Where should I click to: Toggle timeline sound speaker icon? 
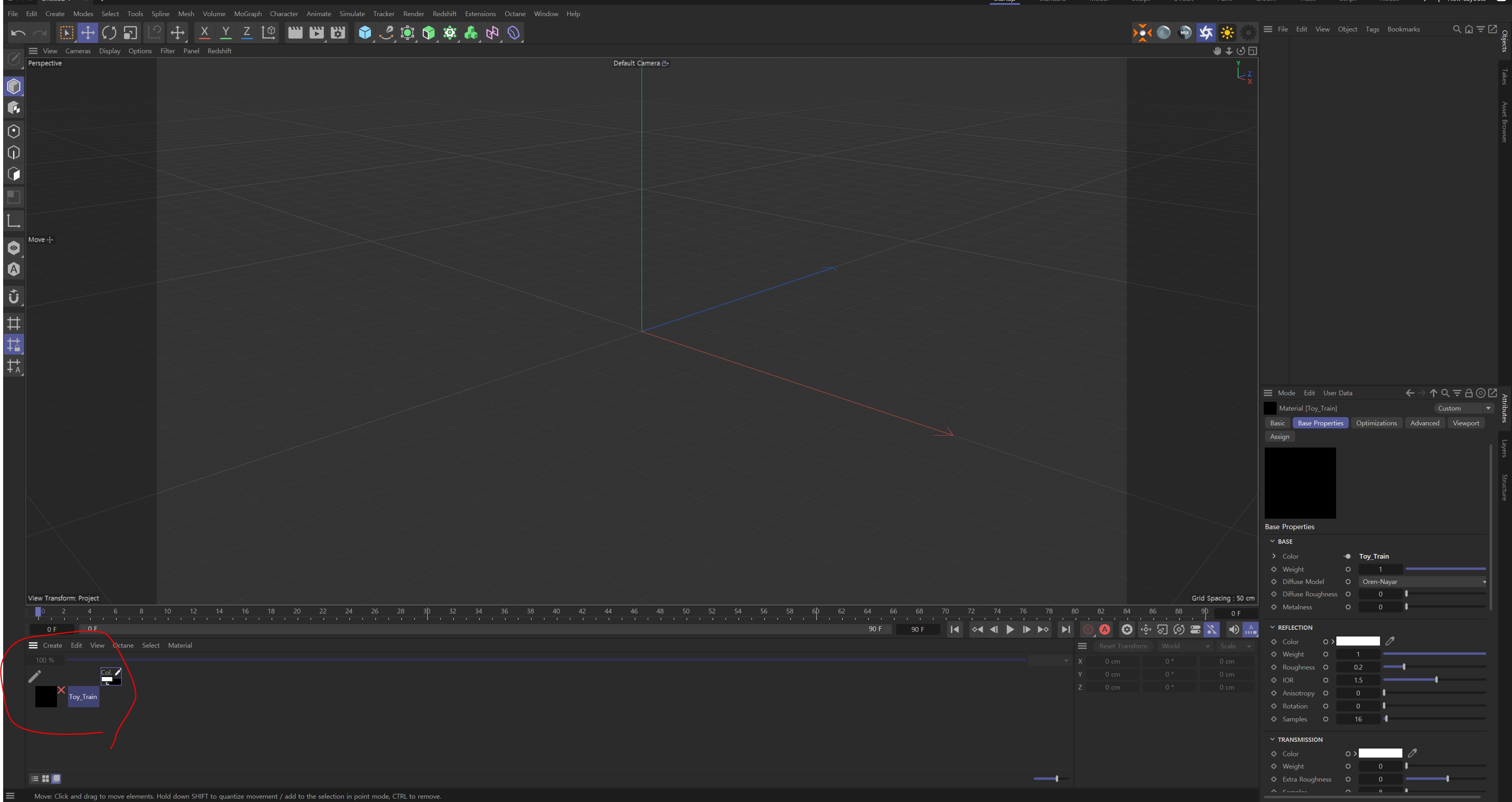(1233, 629)
